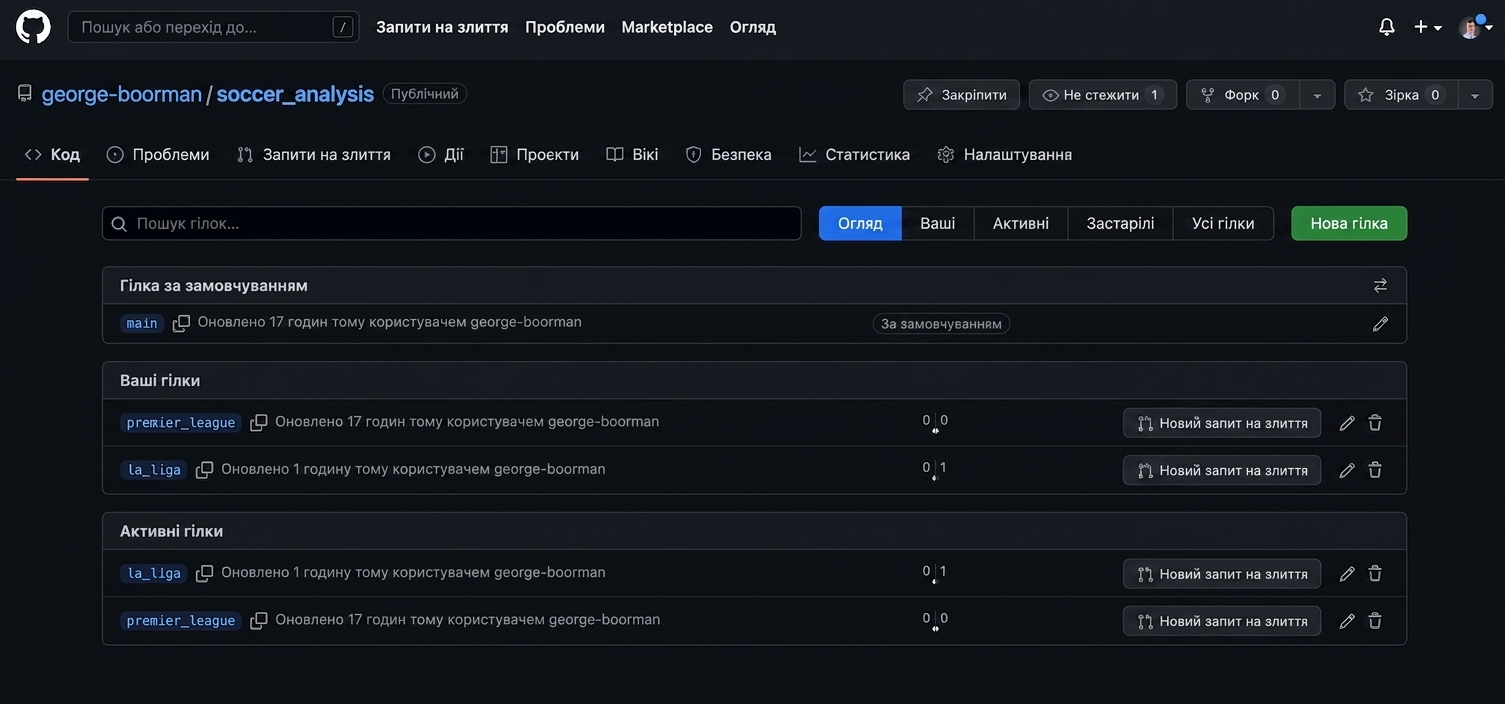Open the user avatar menu
Viewport: 1505px width, 704px height.
pyautogui.click(x=1475, y=27)
